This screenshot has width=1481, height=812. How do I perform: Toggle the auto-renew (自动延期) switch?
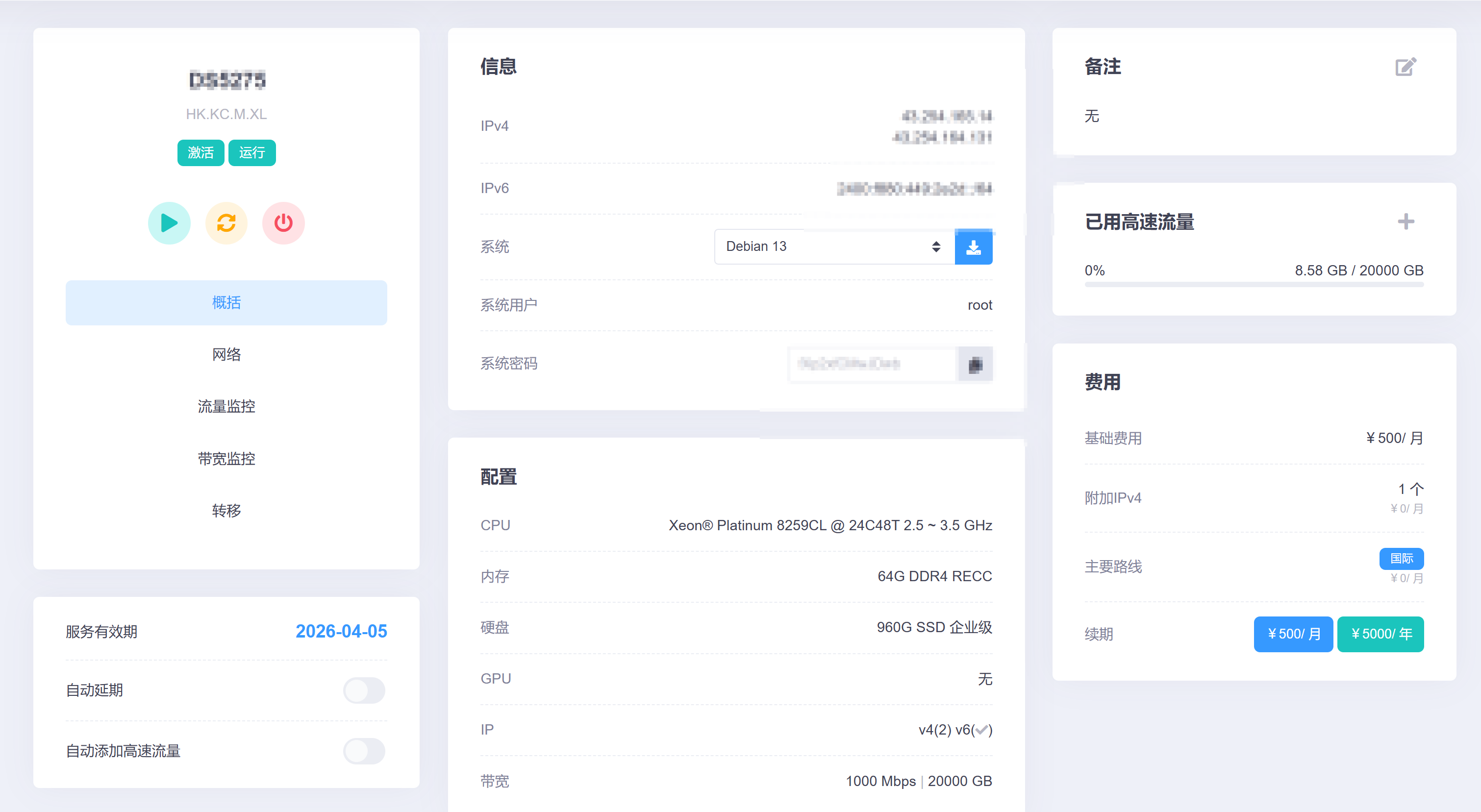coord(364,690)
